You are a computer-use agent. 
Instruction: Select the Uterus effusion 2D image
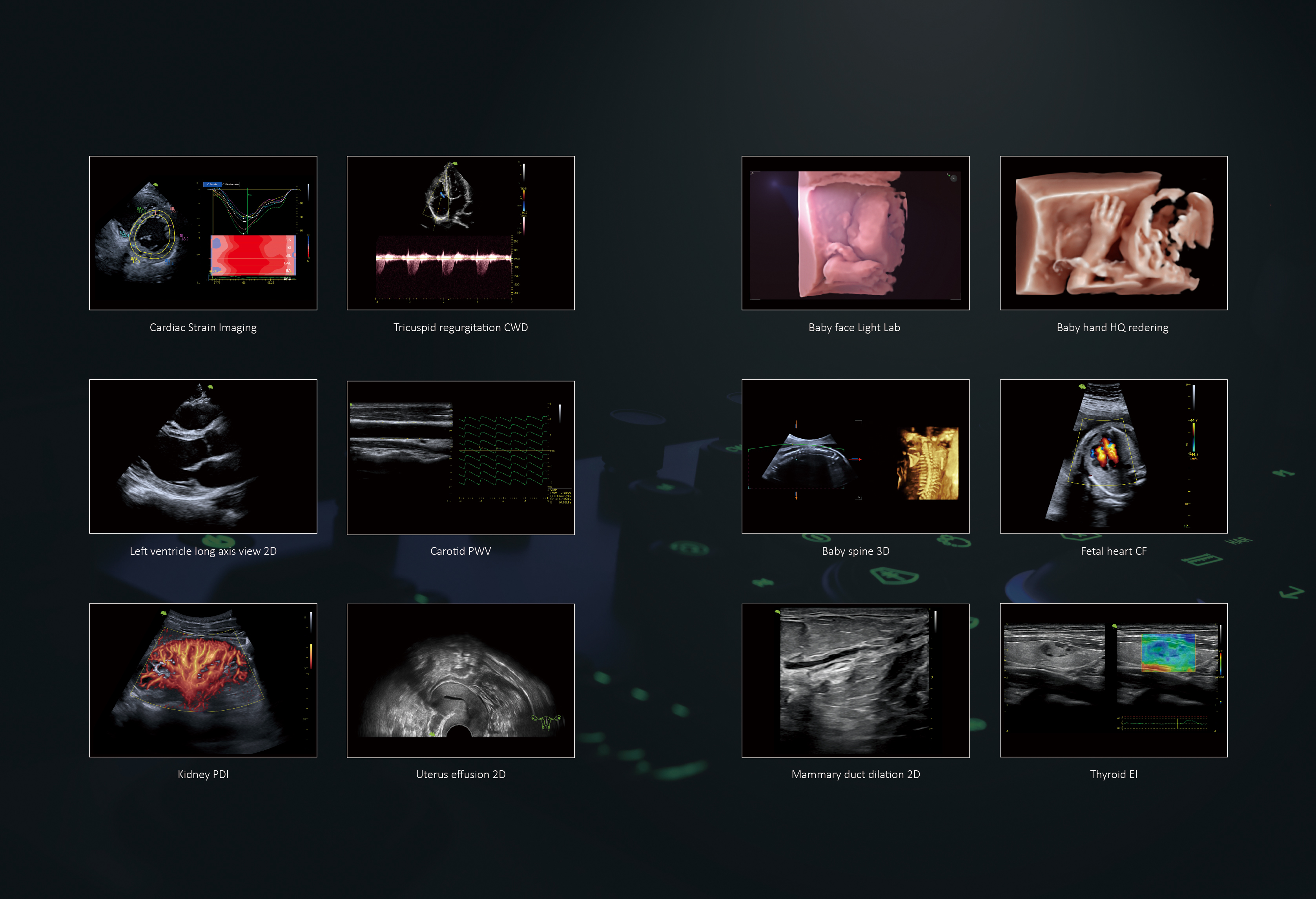[x=460, y=680]
